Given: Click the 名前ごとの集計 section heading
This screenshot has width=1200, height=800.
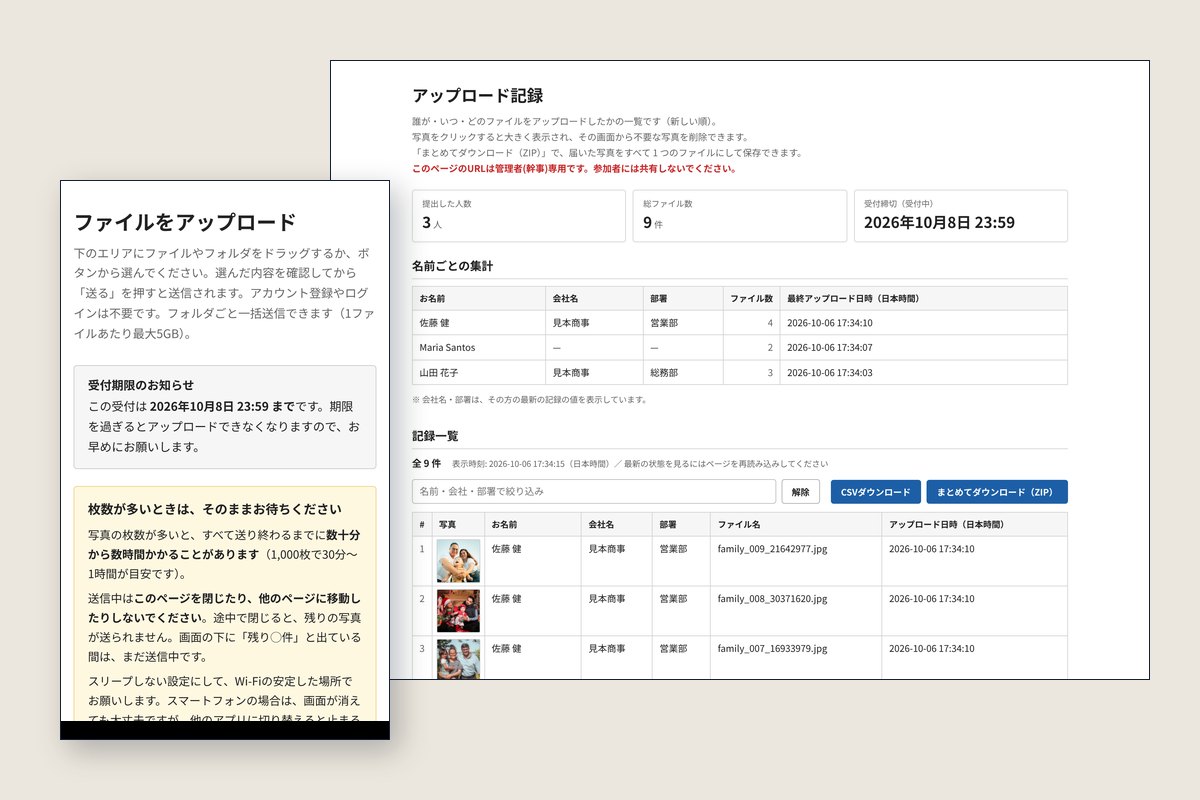Looking at the screenshot, I should 452,266.
